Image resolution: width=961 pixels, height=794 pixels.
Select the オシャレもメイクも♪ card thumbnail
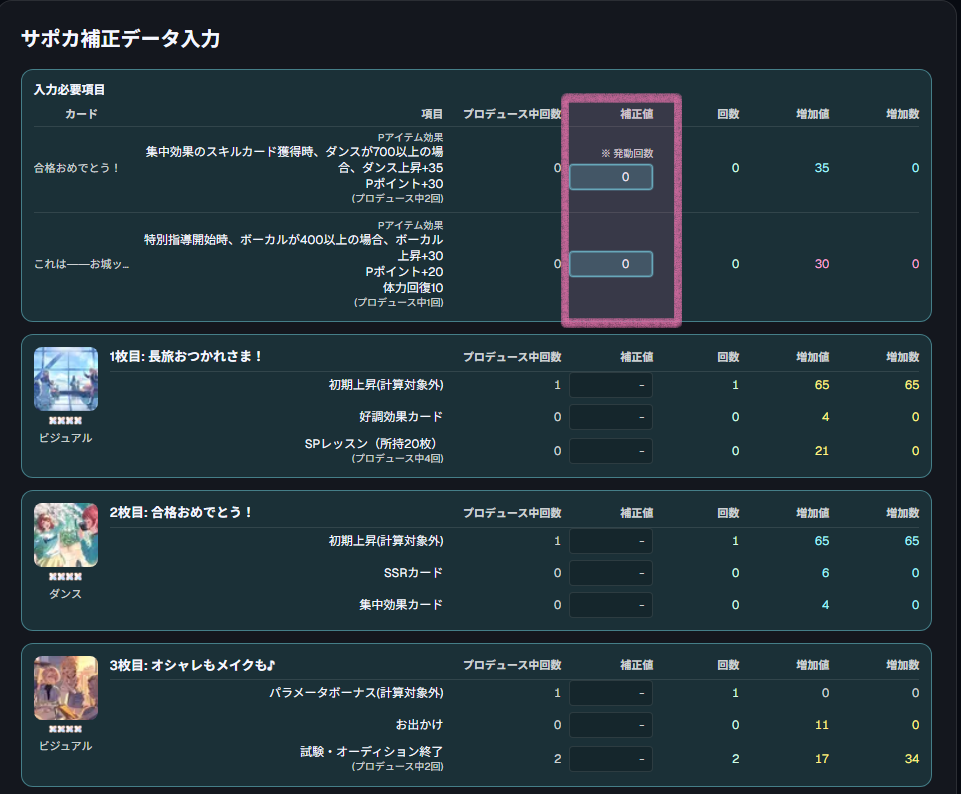point(65,686)
